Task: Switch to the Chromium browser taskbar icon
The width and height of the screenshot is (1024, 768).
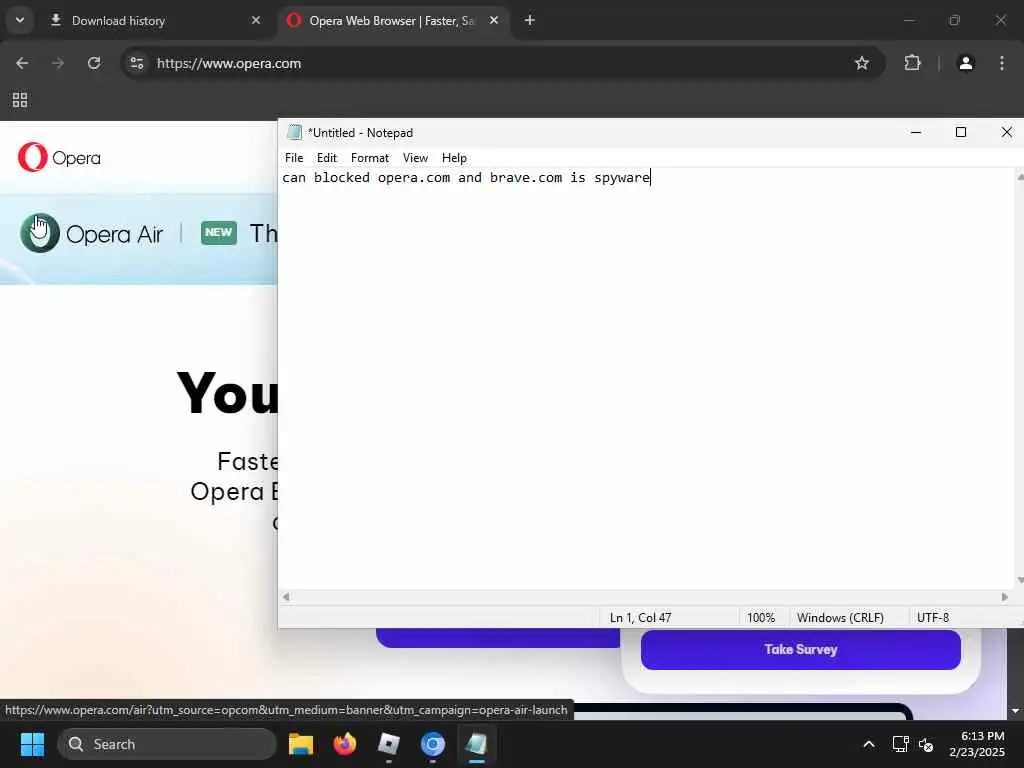Action: pos(432,744)
